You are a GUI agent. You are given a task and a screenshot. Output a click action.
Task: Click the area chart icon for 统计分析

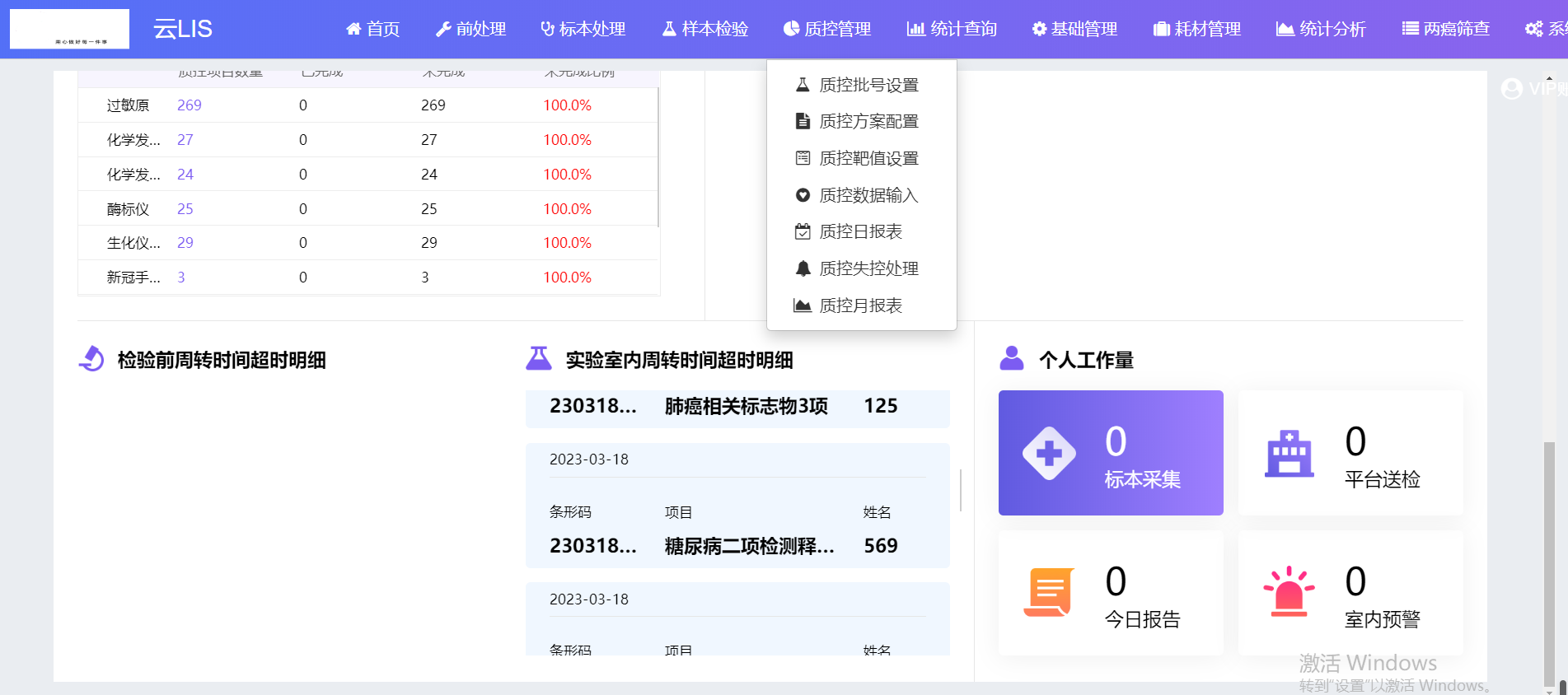(x=1285, y=29)
